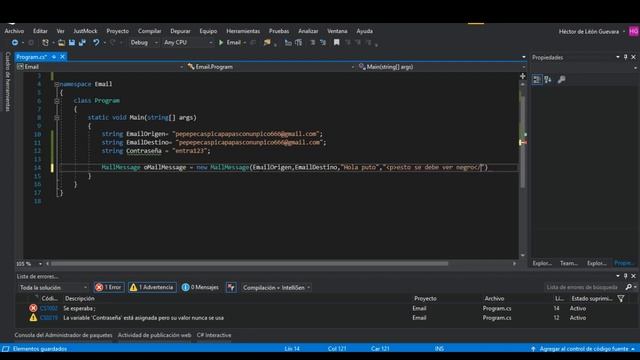Pin the Program.cs tab
The image size is (640, 360).
tap(54, 57)
